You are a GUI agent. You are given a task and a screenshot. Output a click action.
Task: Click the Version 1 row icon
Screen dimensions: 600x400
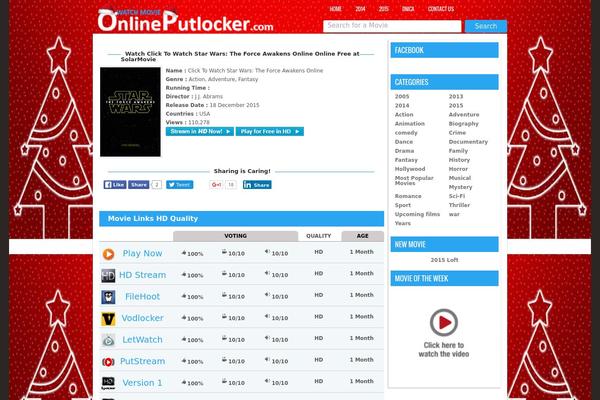pos(108,383)
